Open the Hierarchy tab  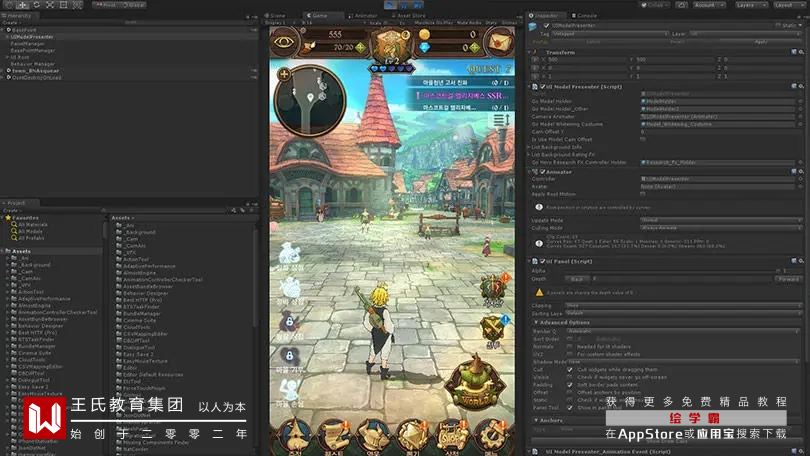[17, 15]
